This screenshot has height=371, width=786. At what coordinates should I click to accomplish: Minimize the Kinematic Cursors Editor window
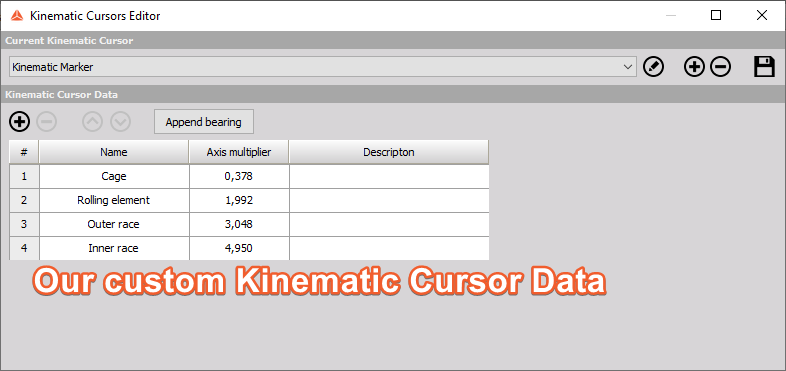pos(670,16)
